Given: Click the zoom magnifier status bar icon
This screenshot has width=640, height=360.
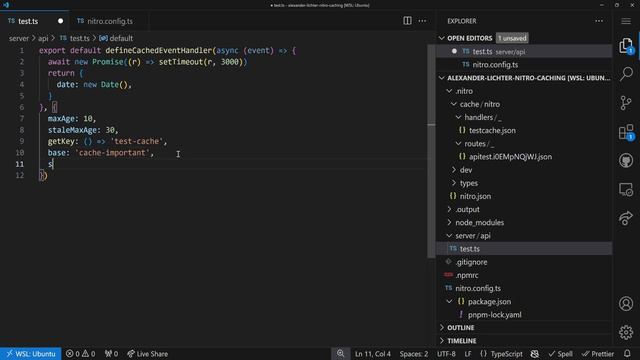Looking at the screenshot, I should (x=340, y=353).
